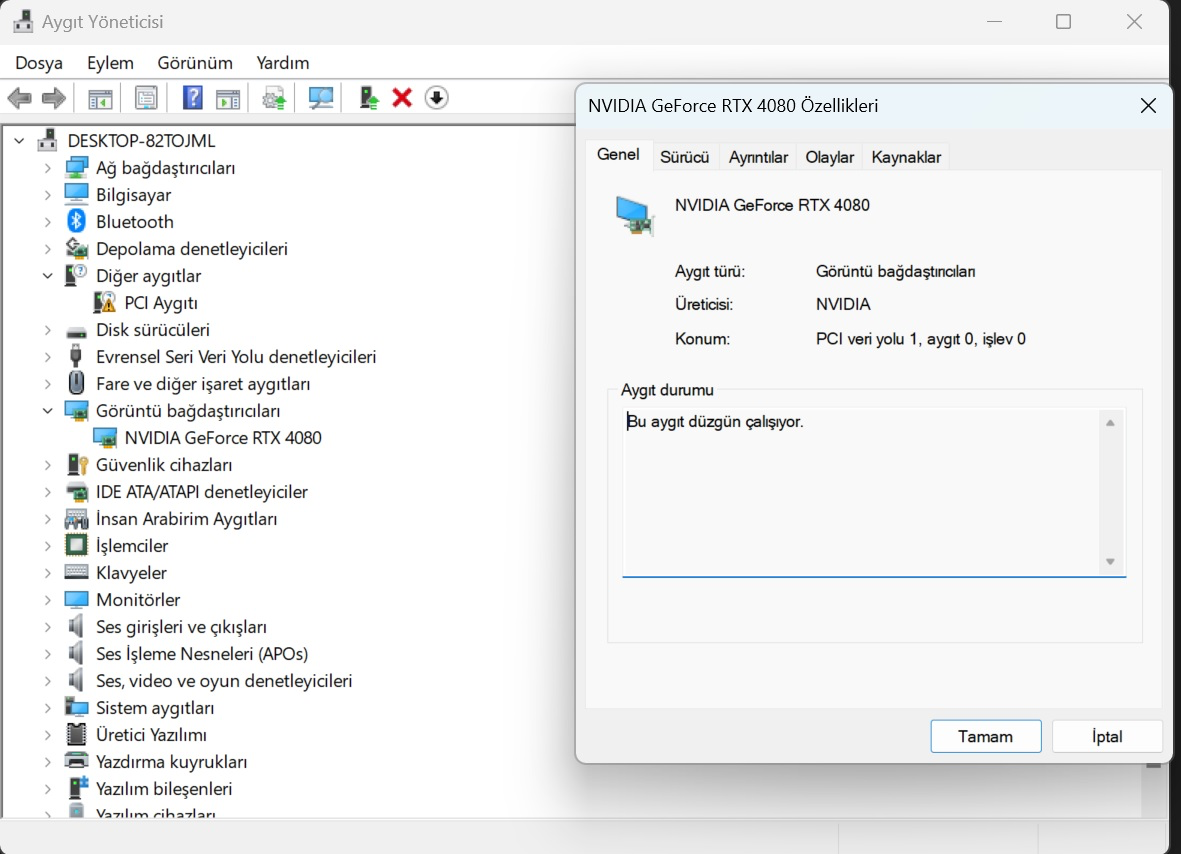Click the İşlemciler processor icon
1181x854 pixels.
(x=76, y=545)
